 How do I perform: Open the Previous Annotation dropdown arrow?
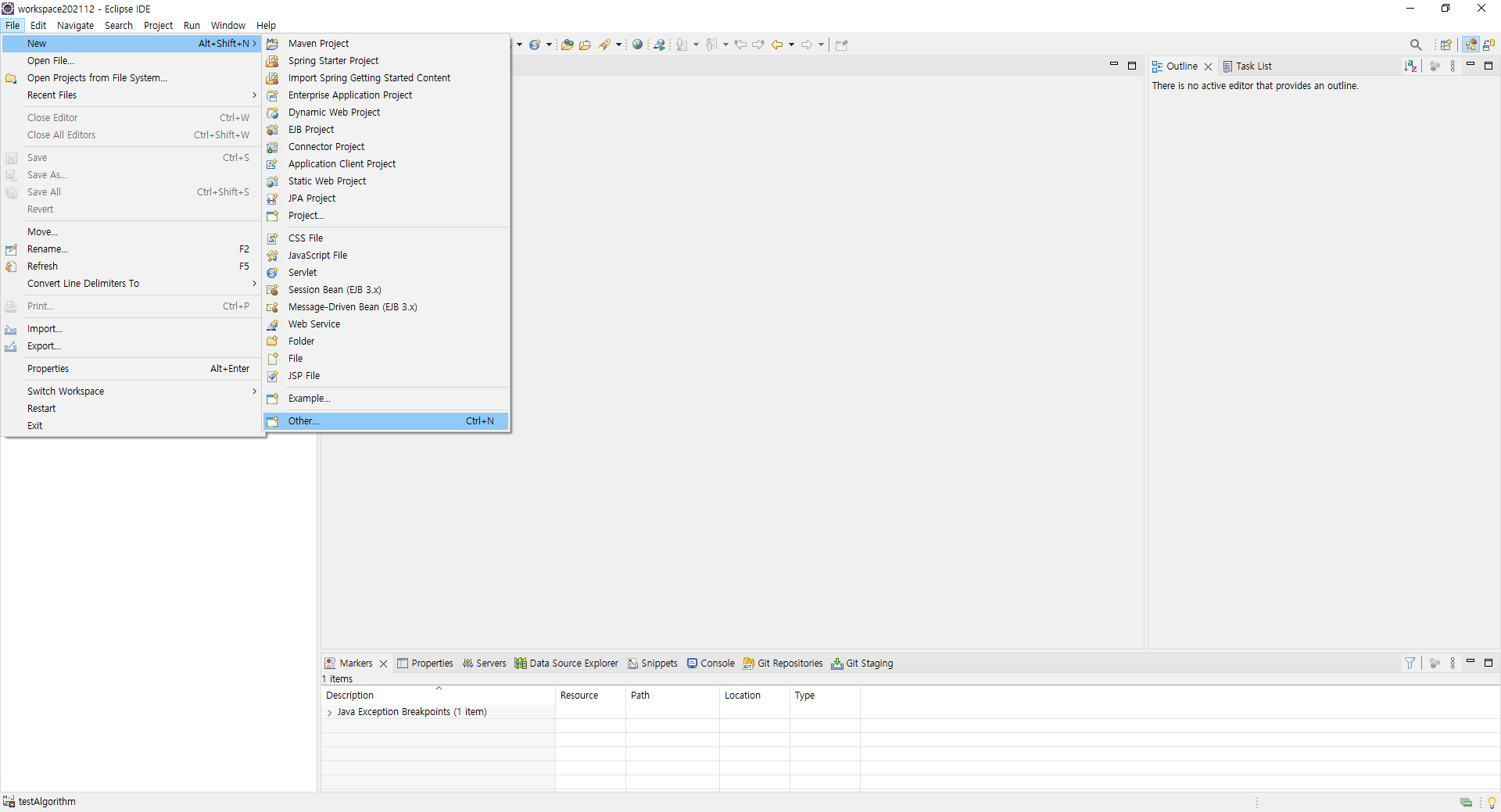[x=725, y=45]
